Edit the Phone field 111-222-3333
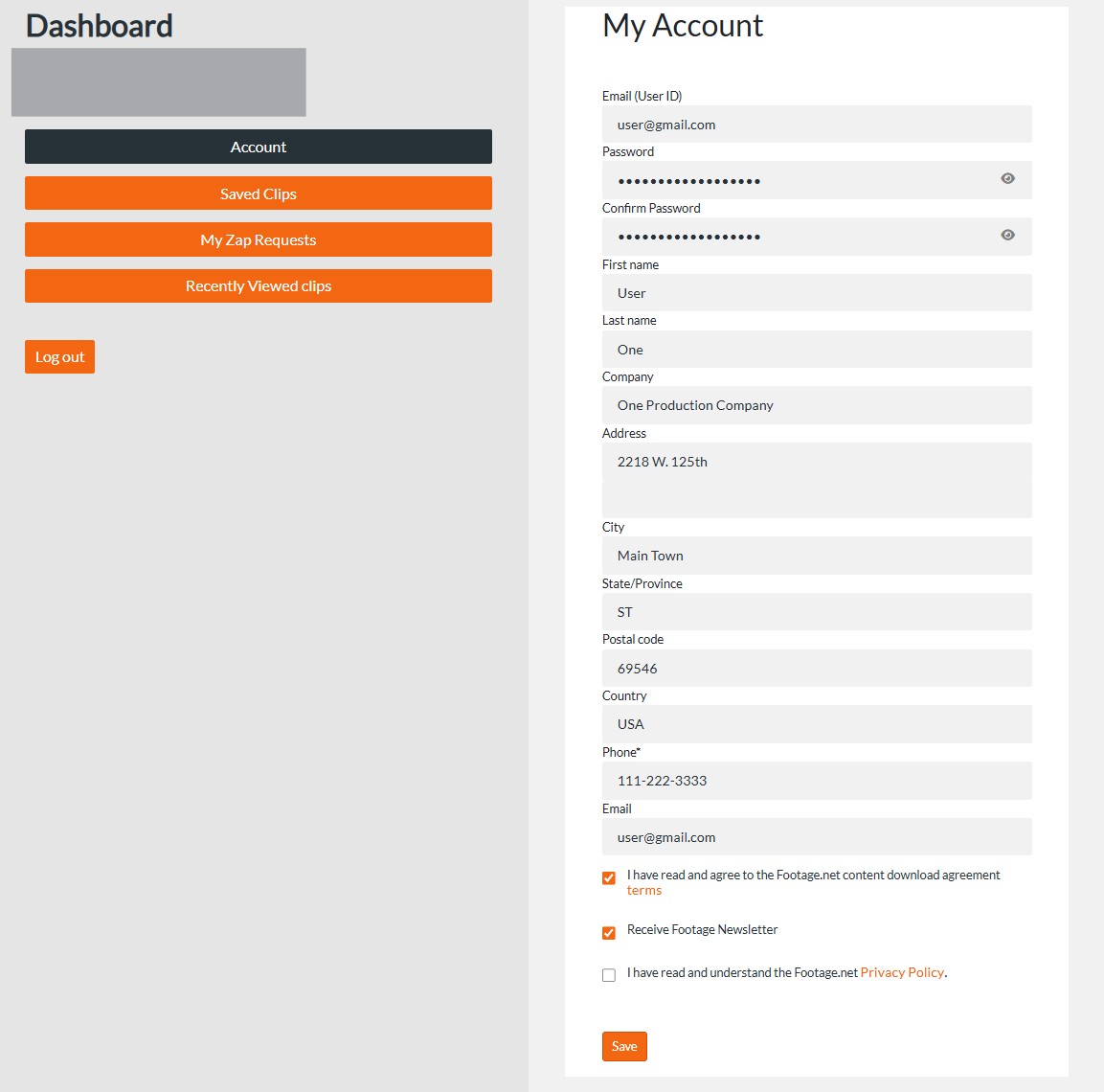1104x1092 pixels. point(817,781)
